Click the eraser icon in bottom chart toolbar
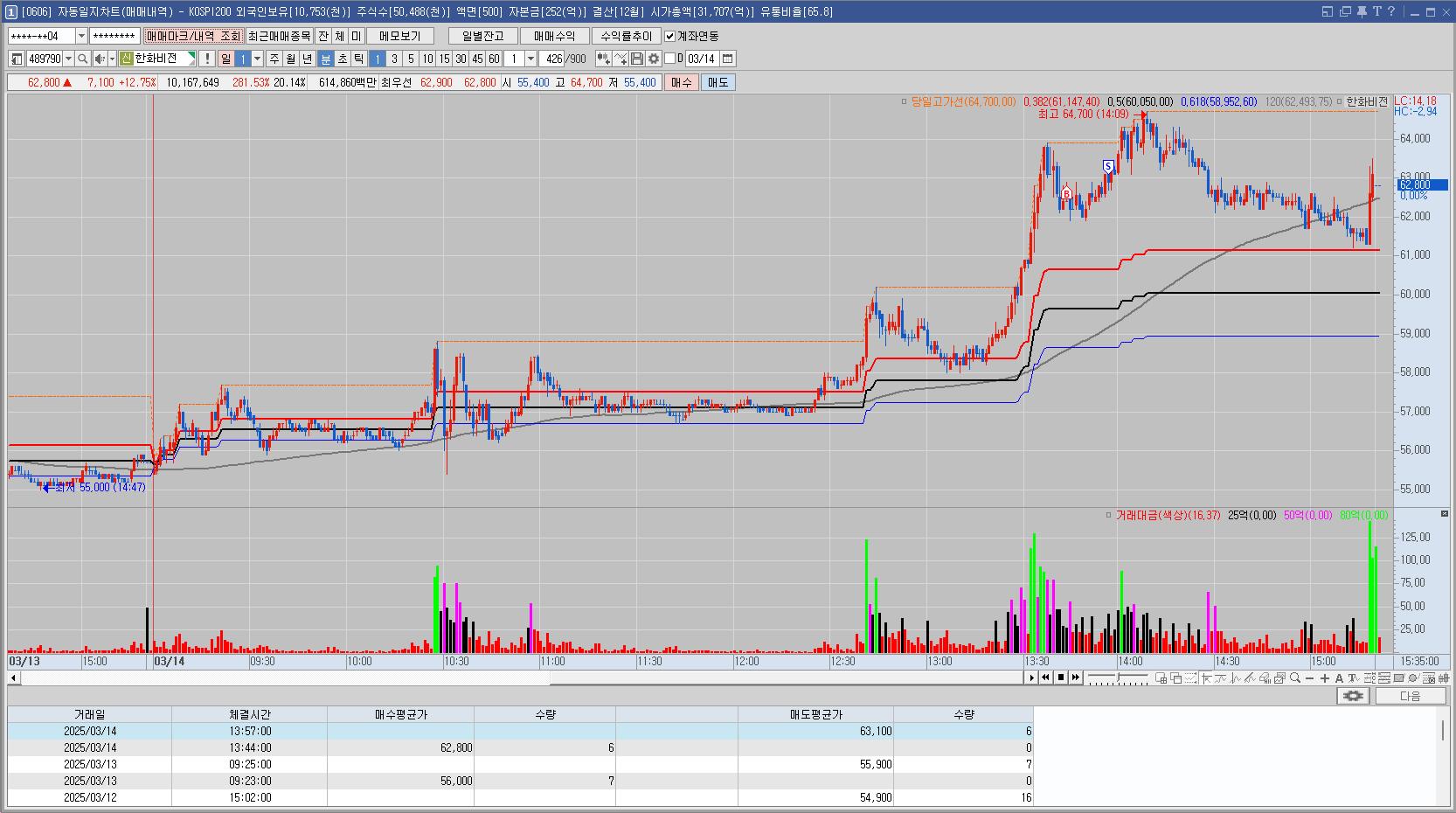 (1265, 677)
